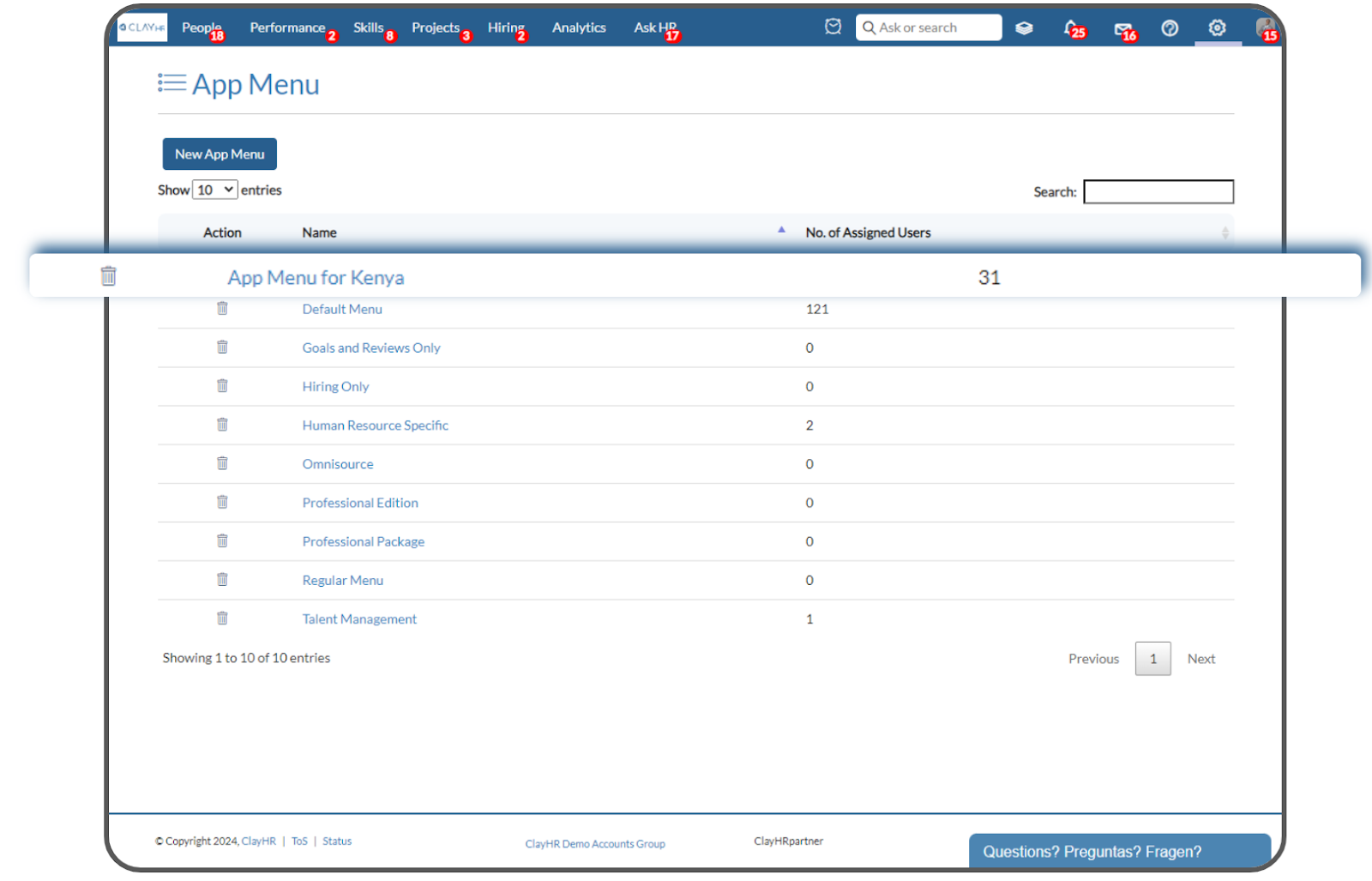The height and width of the screenshot is (881, 1372).
Task: Delete the Professional Package menu
Action: pyautogui.click(x=222, y=540)
